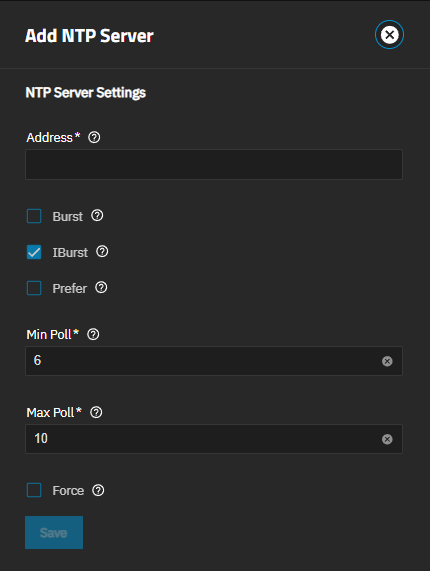Open the Min Poll help tooltip
Viewport: 430px width, 571px height.
pos(93,334)
